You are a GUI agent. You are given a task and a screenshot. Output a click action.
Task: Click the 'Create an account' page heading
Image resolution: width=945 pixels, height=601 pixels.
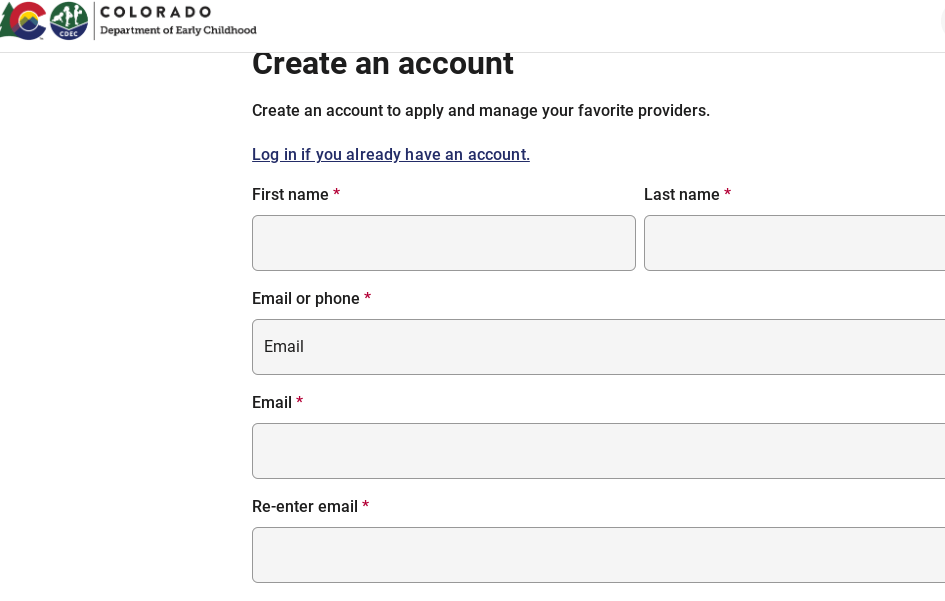tap(383, 64)
